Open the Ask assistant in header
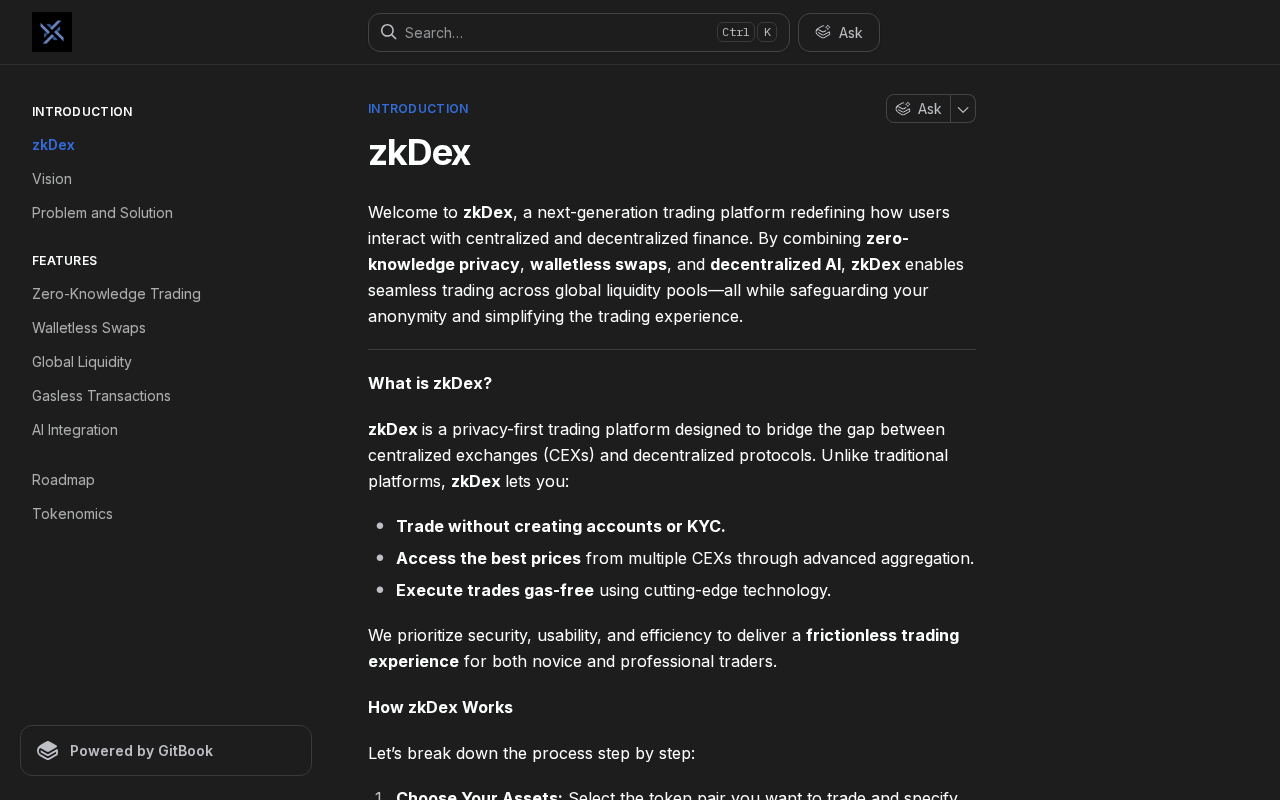 [x=838, y=32]
